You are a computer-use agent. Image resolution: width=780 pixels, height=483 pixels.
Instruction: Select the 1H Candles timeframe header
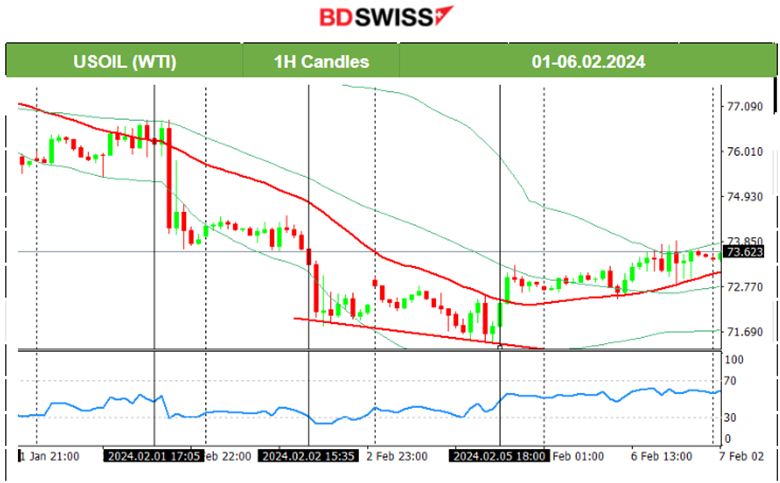tap(321, 61)
